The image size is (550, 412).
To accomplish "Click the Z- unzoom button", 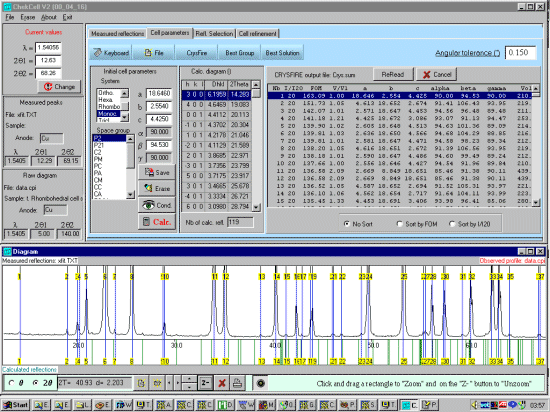I will [x=206, y=383].
